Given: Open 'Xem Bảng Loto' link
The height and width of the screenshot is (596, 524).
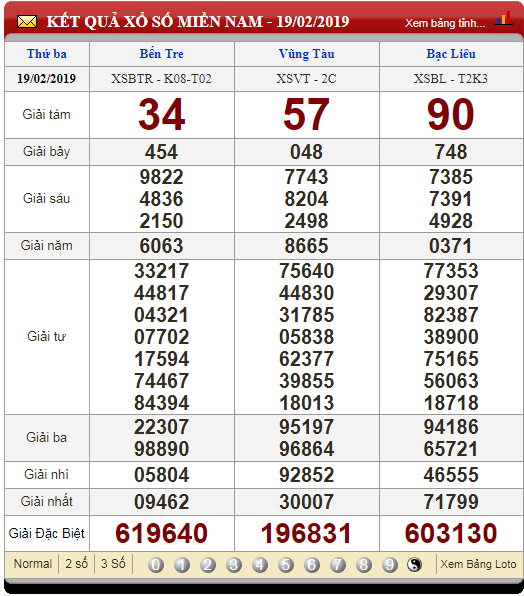Looking at the screenshot, I should click(x=478, y=564).
